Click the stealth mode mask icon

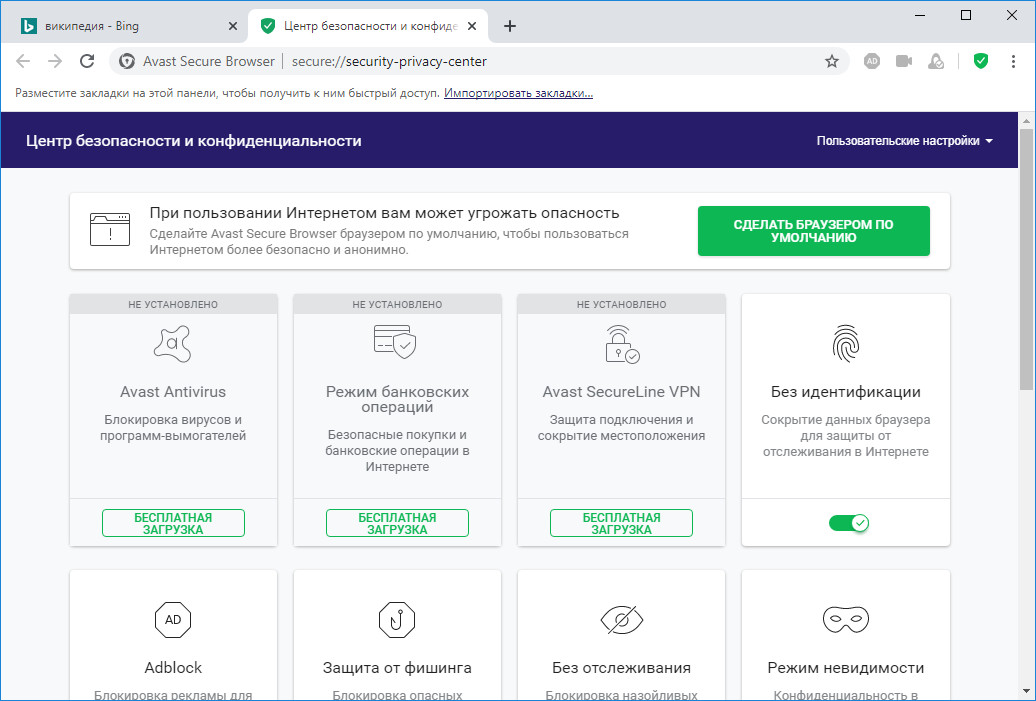846,620
